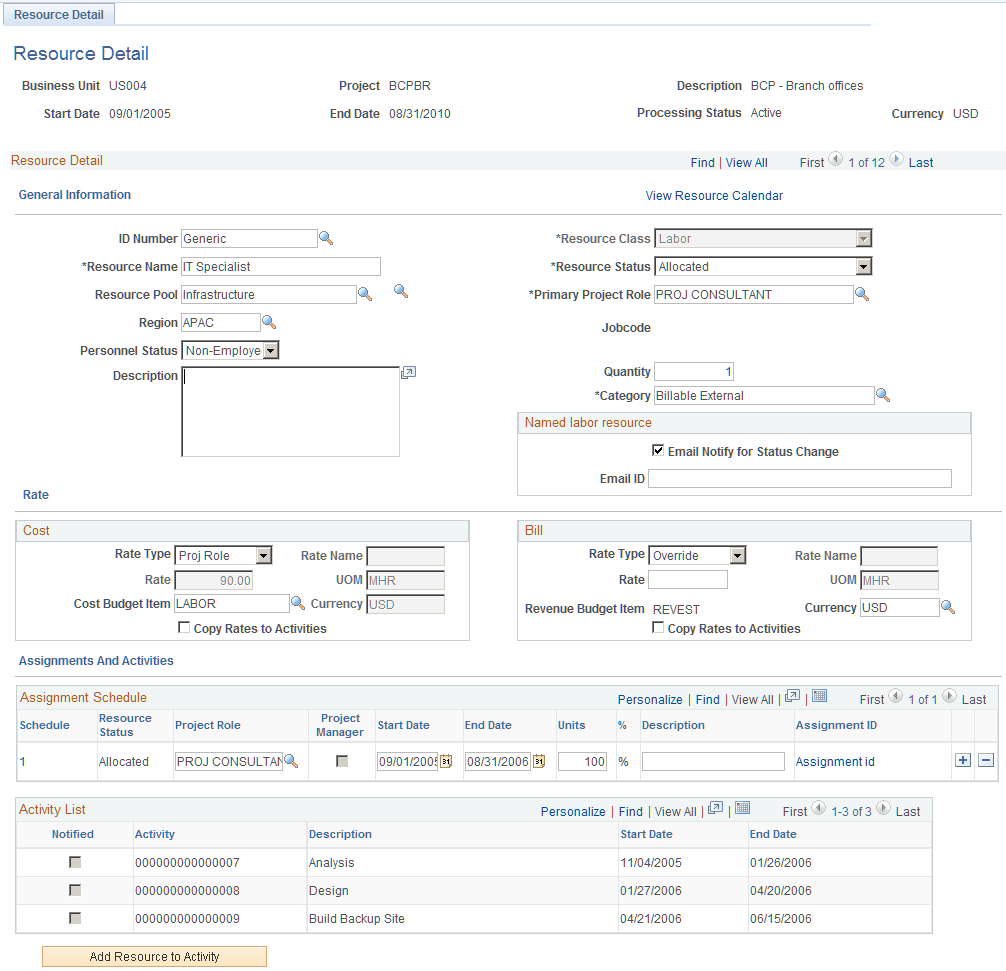1006x971 pixels.
Task: Open the Description field in modal window
Action: (x=408, y=372)
